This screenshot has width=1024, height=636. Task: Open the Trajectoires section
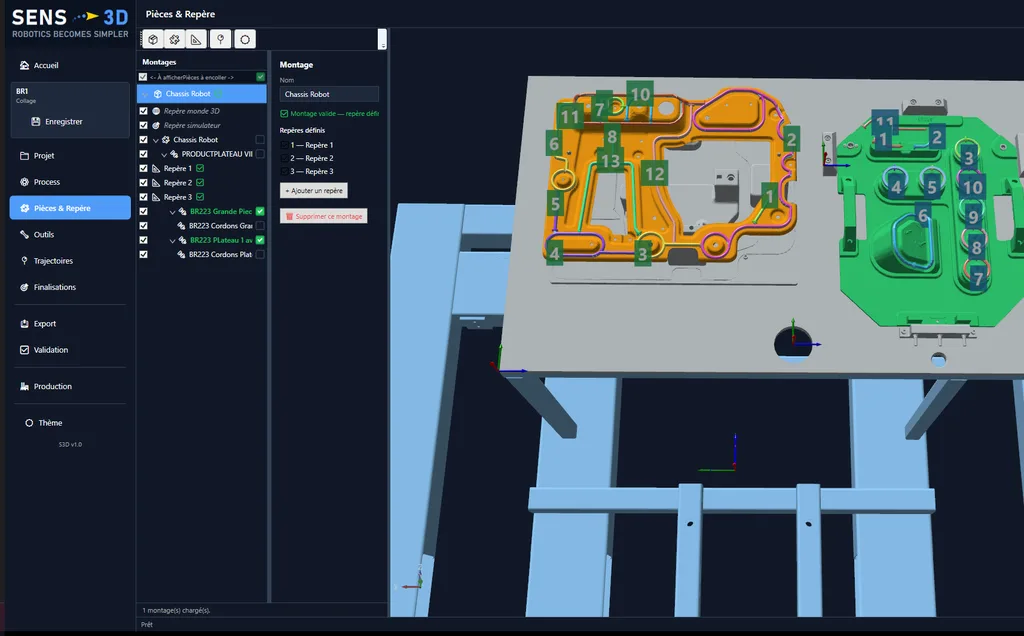70,261
